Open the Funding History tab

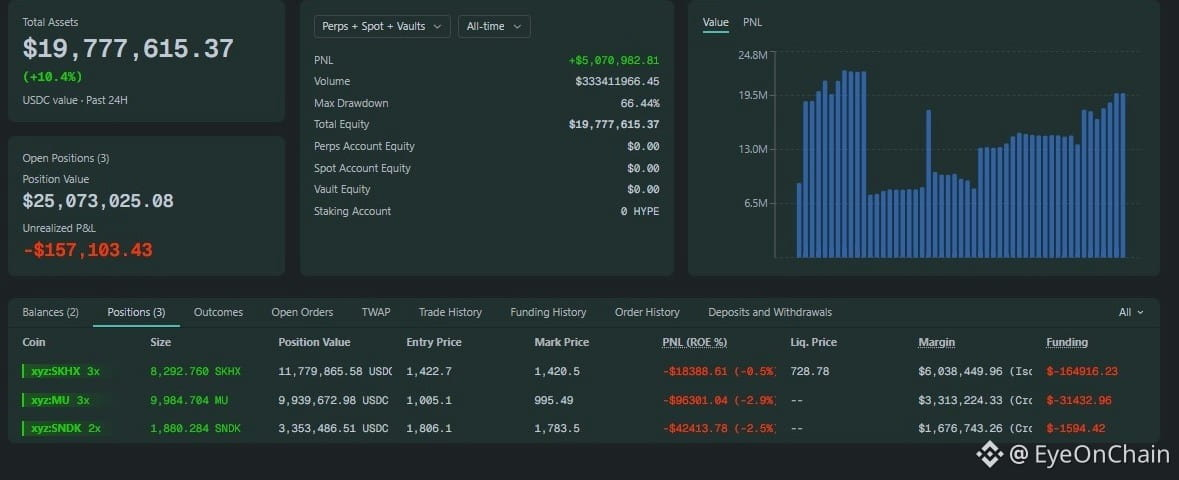tap(548, 312)
